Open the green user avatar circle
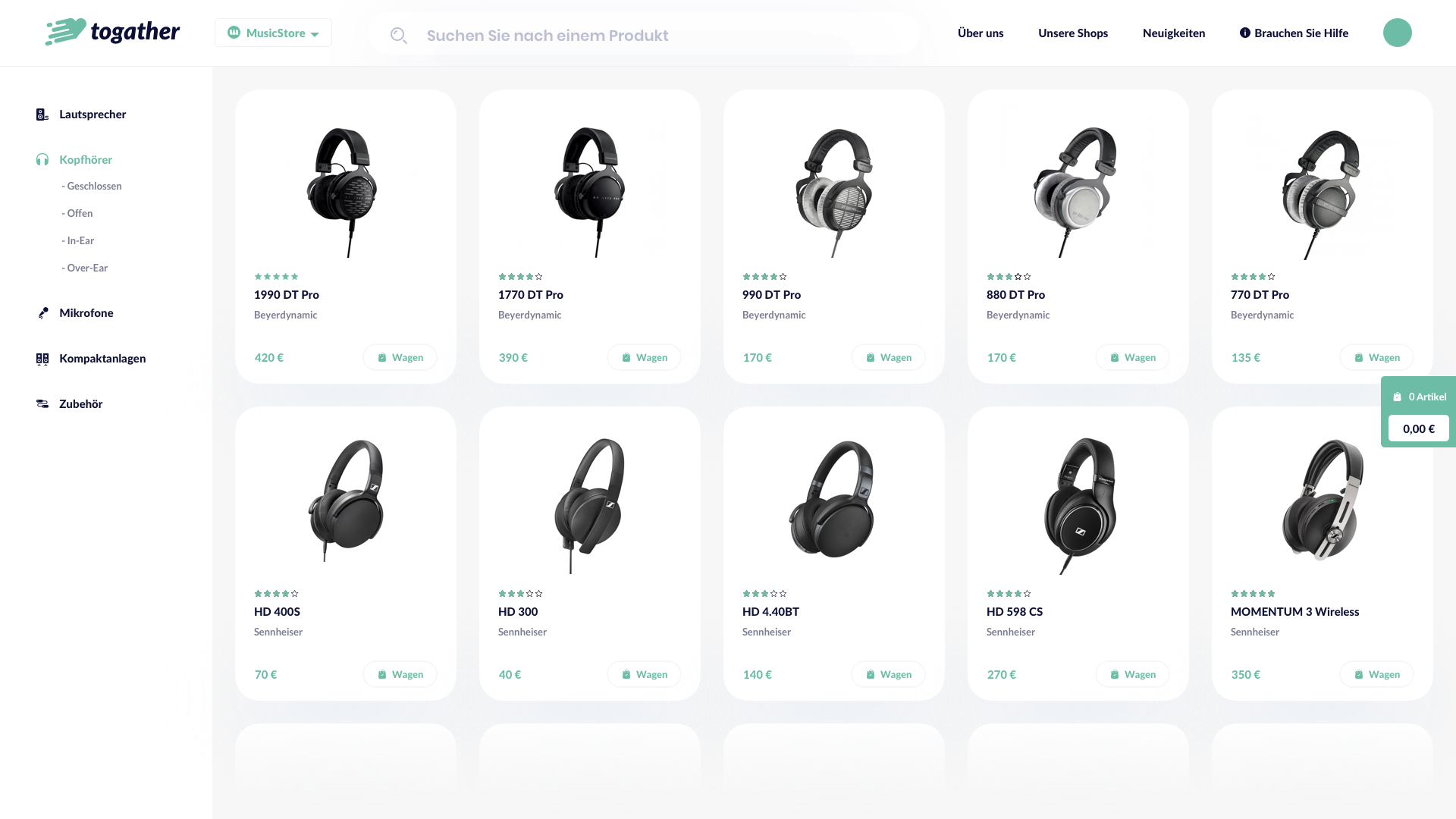1456x819 pixels. 1397,33
